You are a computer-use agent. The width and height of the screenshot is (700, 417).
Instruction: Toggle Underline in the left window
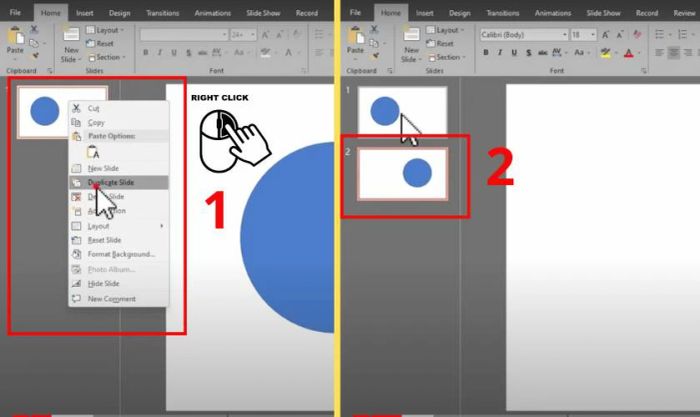(174, 53)
